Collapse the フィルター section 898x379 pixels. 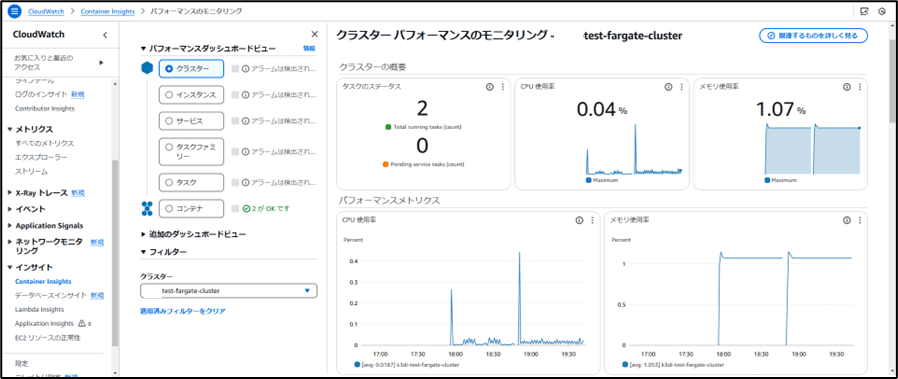(x=143, y=251)
